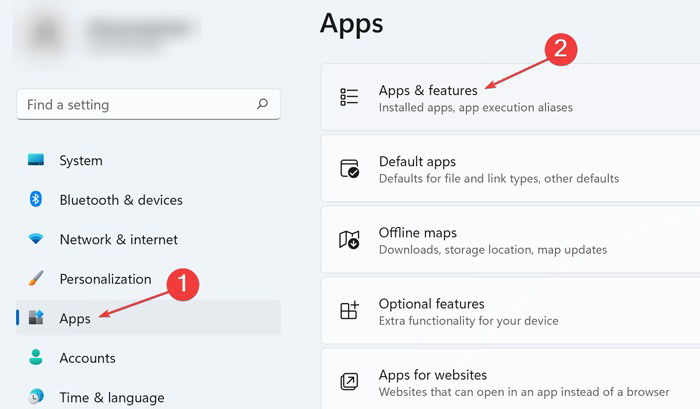This screenshot has width=700, height=409.
Task: Click the Network wifi icon
Action: 36,238
